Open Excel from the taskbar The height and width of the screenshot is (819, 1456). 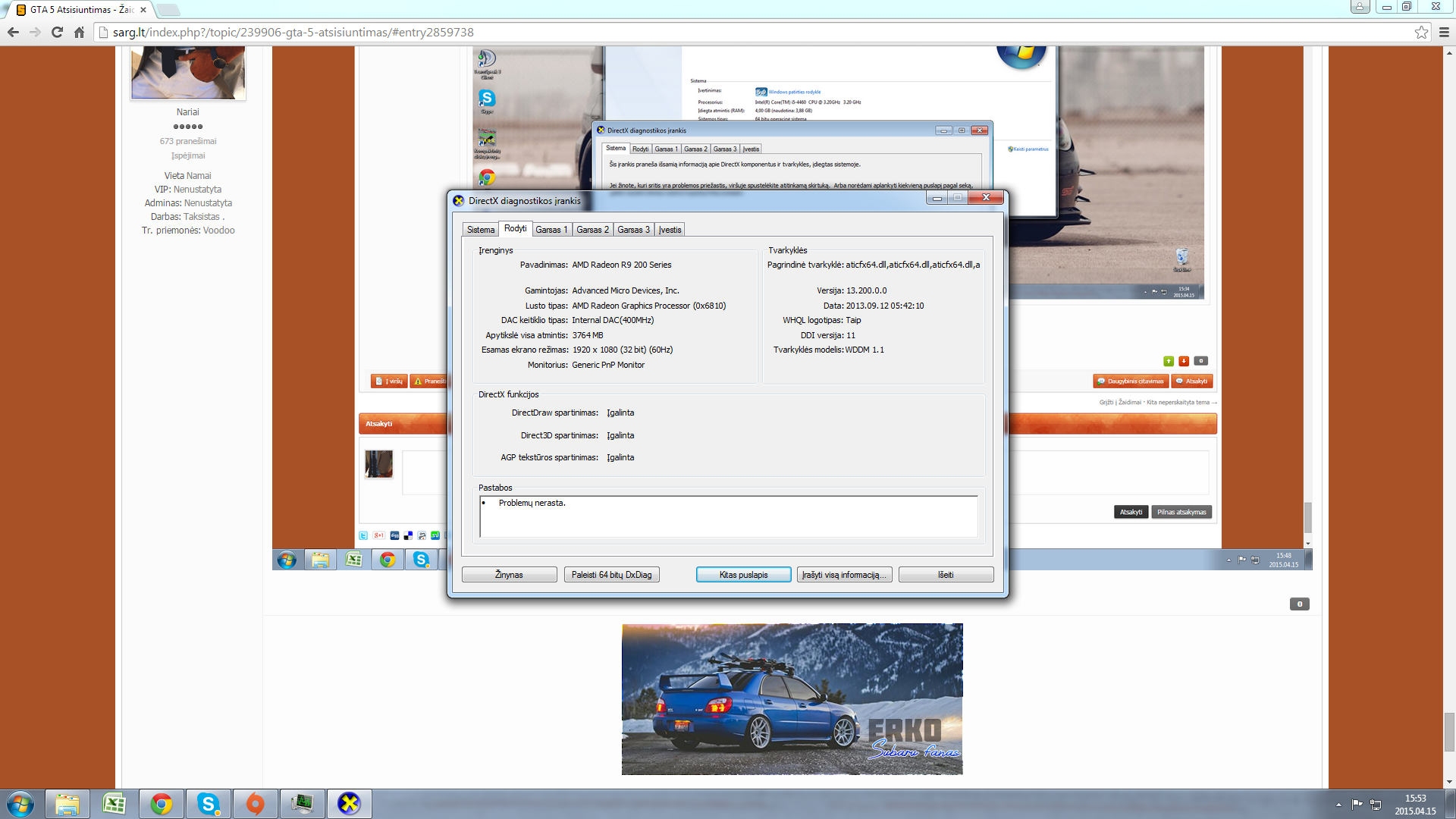coord(114,804)
